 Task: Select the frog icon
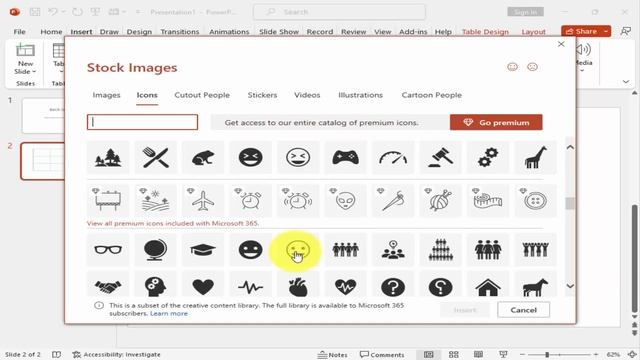tap(203, 158)
